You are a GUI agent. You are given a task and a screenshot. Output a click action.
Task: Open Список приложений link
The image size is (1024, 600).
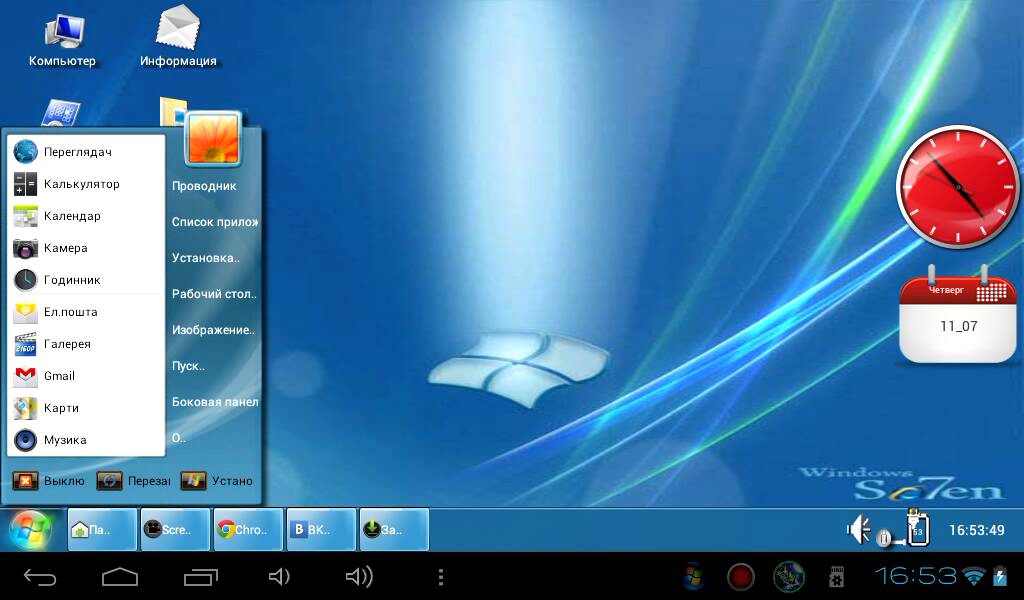215,222
